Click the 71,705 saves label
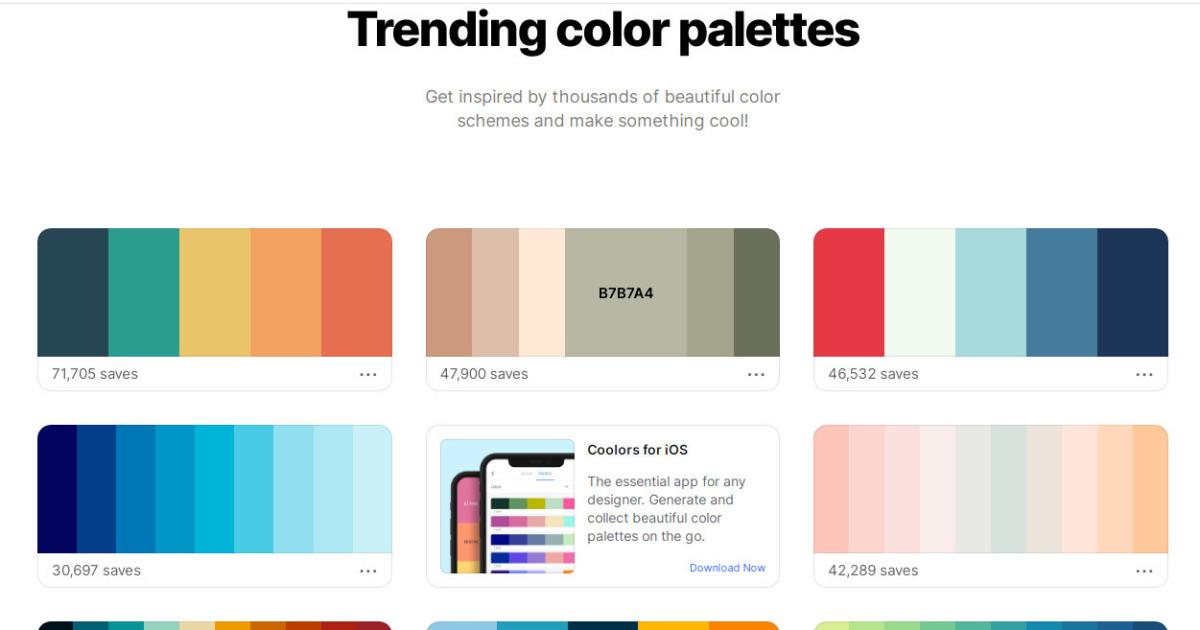Viewport: 1200px width, 630px height. click(x=95, y=374)
